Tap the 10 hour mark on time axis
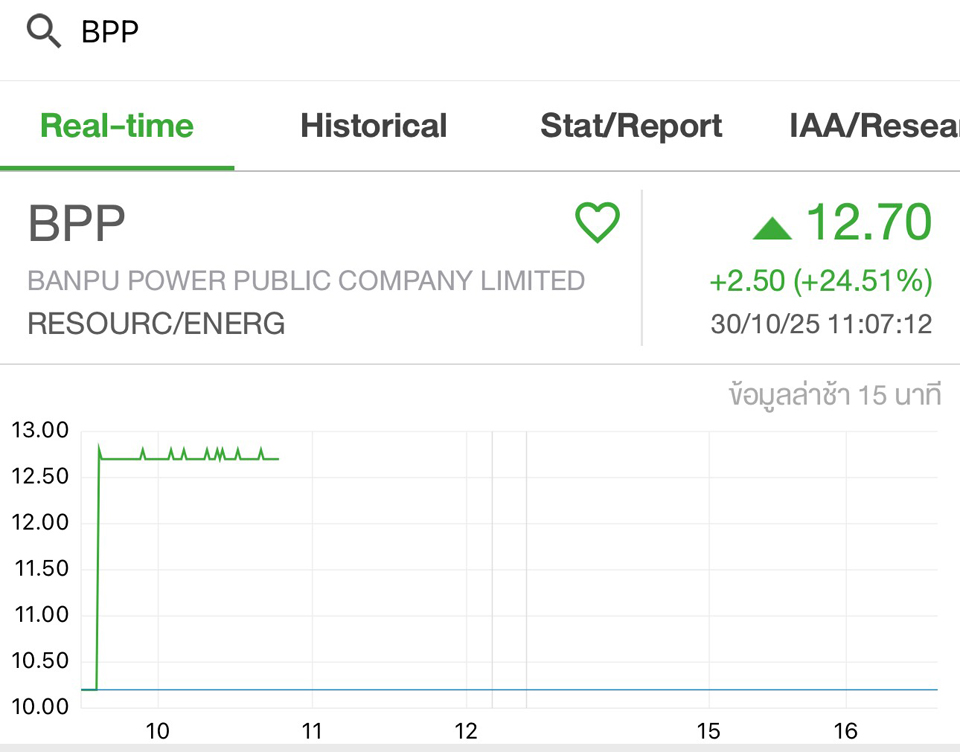The height and width of the screenshot is (752, 960). coord(157,731)
